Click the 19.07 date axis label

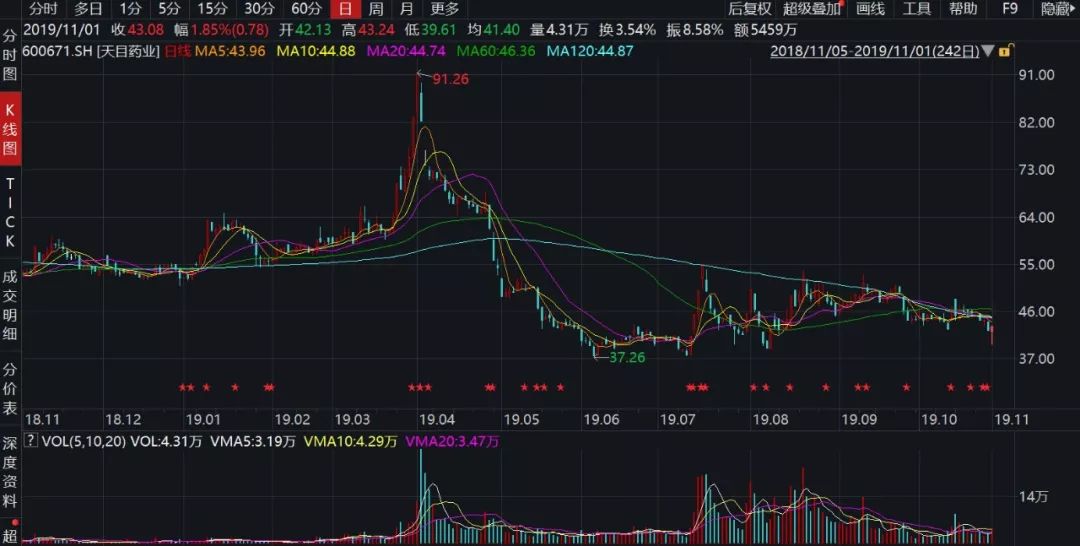677,419
